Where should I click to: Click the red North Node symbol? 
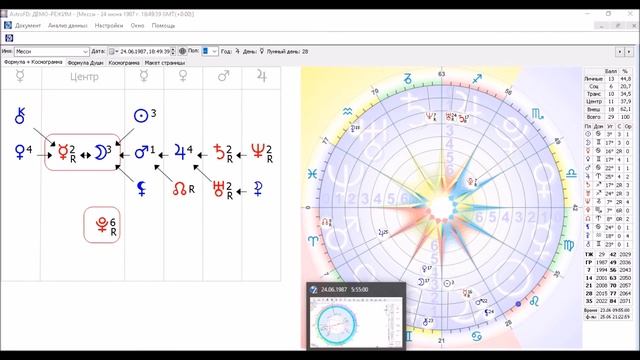(180, 189)
